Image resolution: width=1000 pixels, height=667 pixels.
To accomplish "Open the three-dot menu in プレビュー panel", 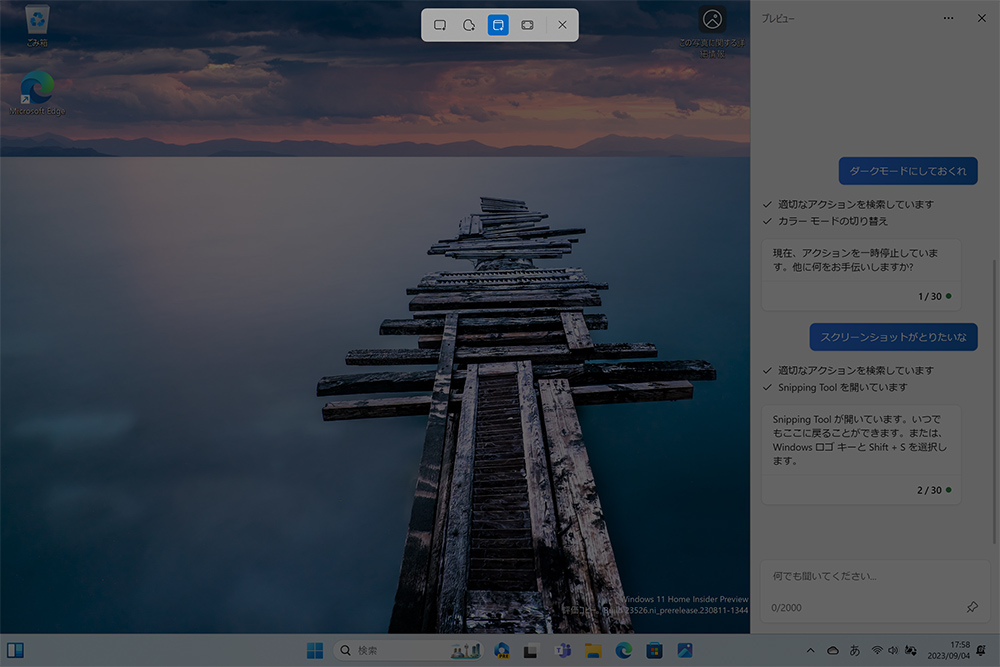I will tap(948, 18).
